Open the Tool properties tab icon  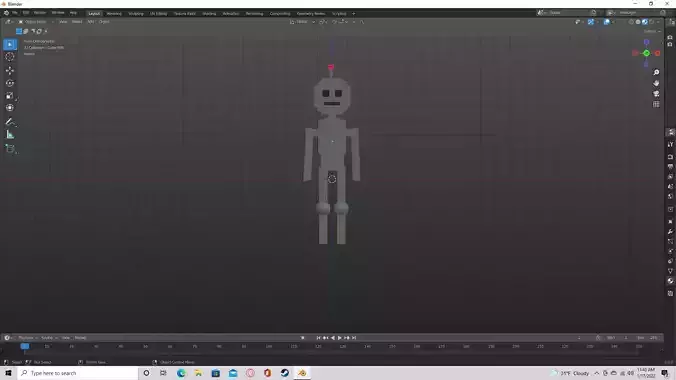click(670, 144)
